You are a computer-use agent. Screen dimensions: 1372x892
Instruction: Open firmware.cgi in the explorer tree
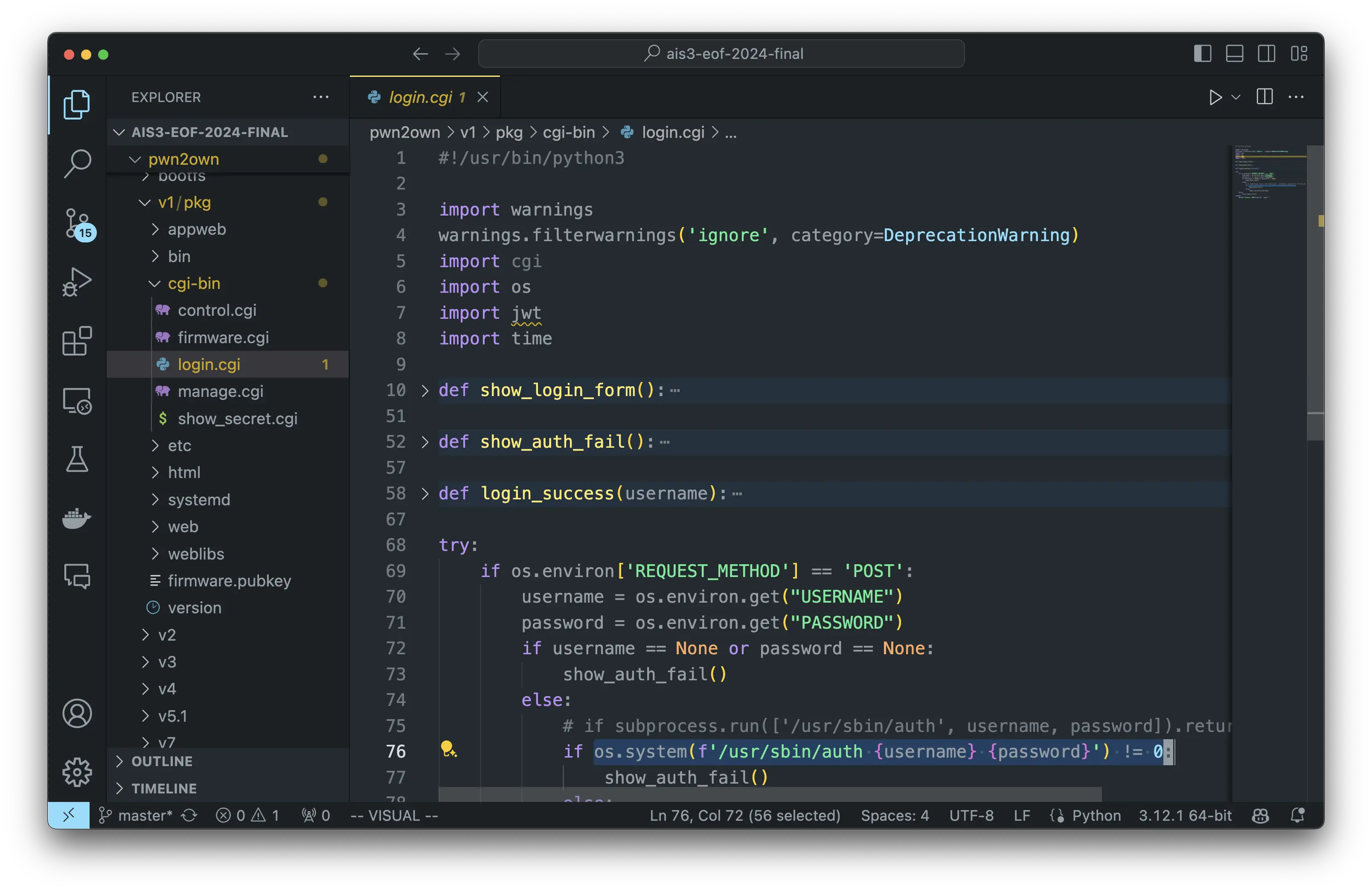(223, 337)
